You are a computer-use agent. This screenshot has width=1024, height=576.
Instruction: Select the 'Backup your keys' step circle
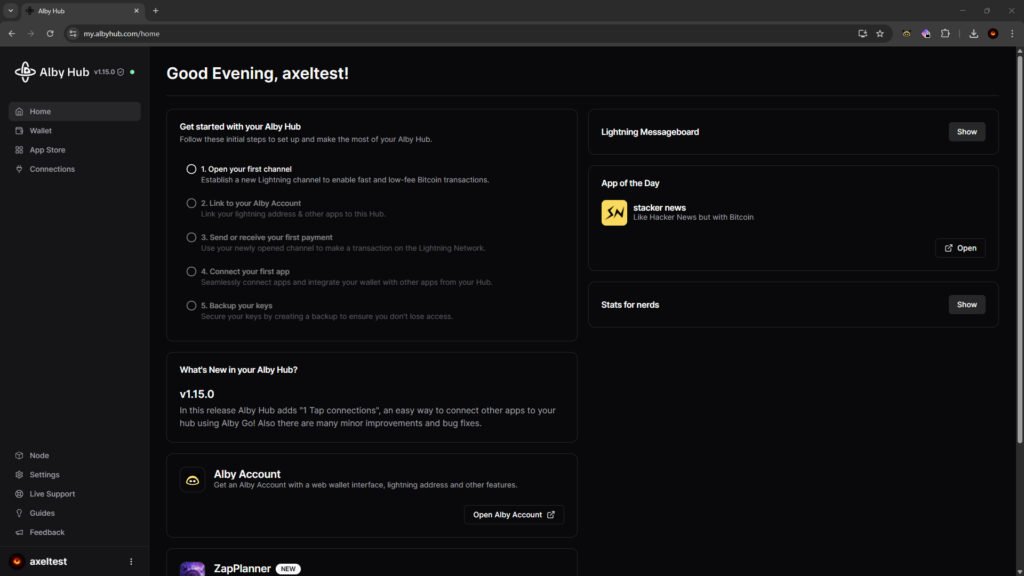191,305
